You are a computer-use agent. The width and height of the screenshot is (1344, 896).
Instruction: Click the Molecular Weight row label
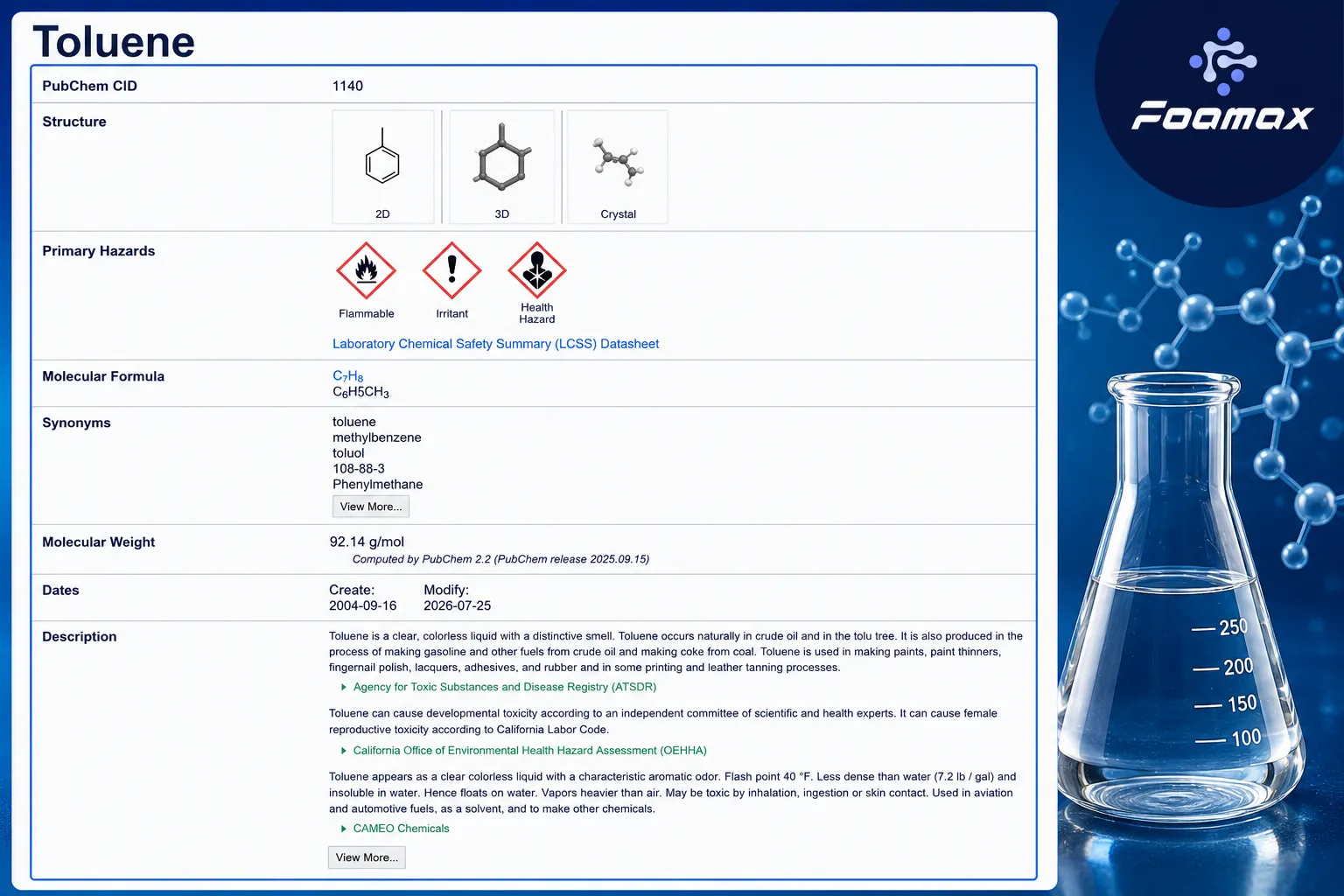coord(99,542)
